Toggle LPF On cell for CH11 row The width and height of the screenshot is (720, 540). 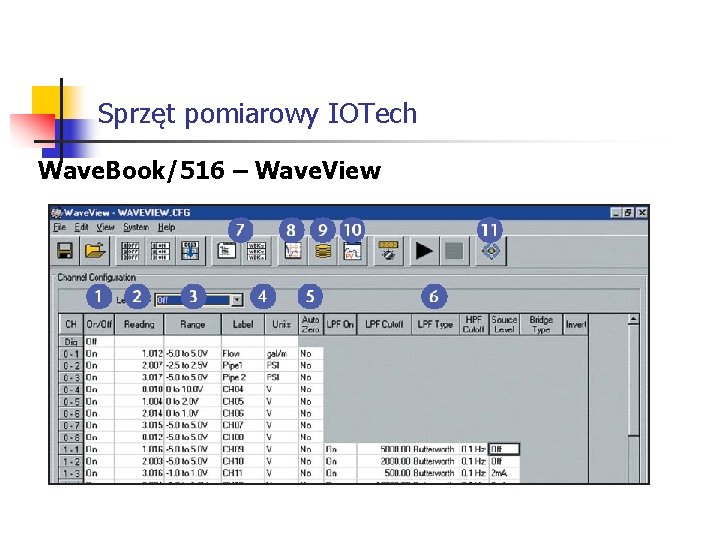(x=340, y=473)
